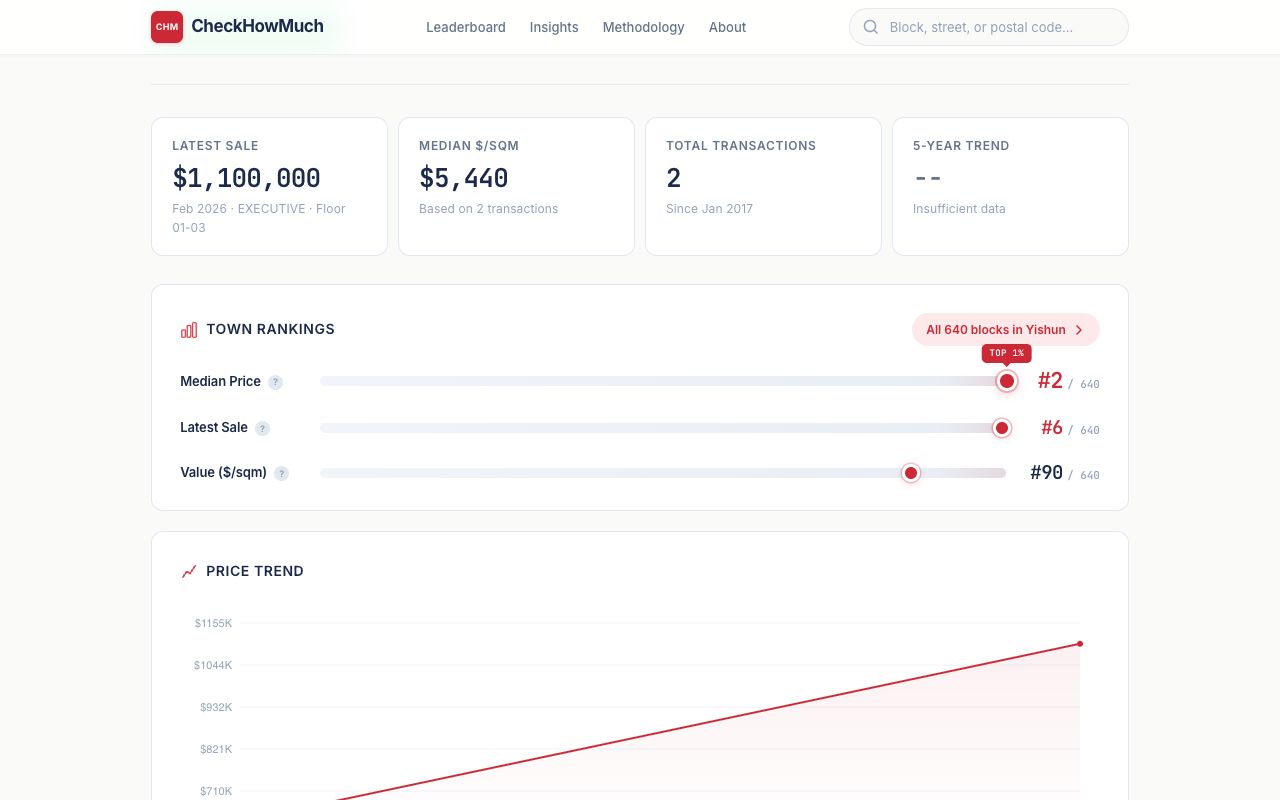Click the CheckHowMuch brand name link
1280x800 pixels.
click(x=257, y=26)
